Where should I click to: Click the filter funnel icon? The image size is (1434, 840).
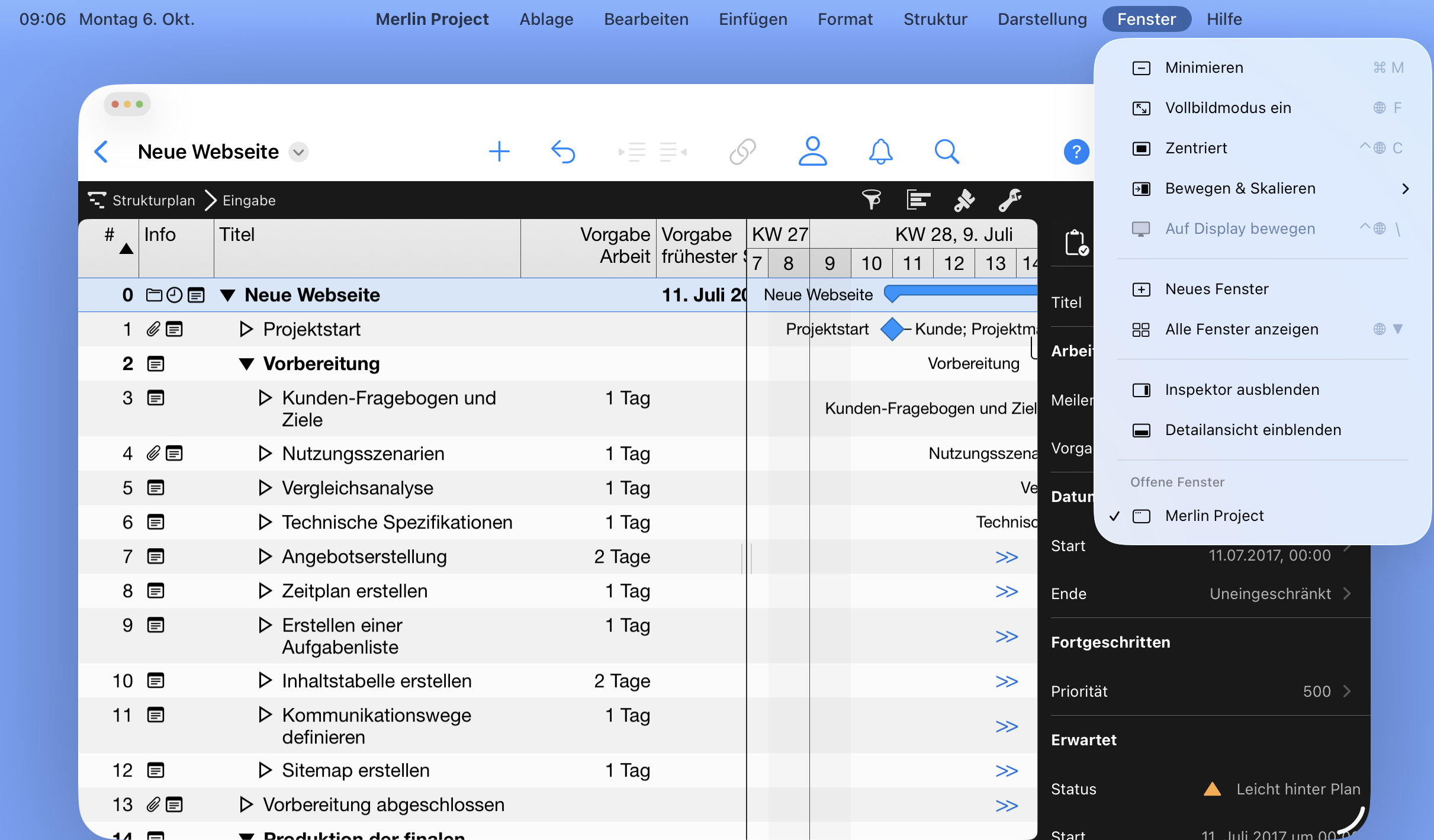[871, 200]
